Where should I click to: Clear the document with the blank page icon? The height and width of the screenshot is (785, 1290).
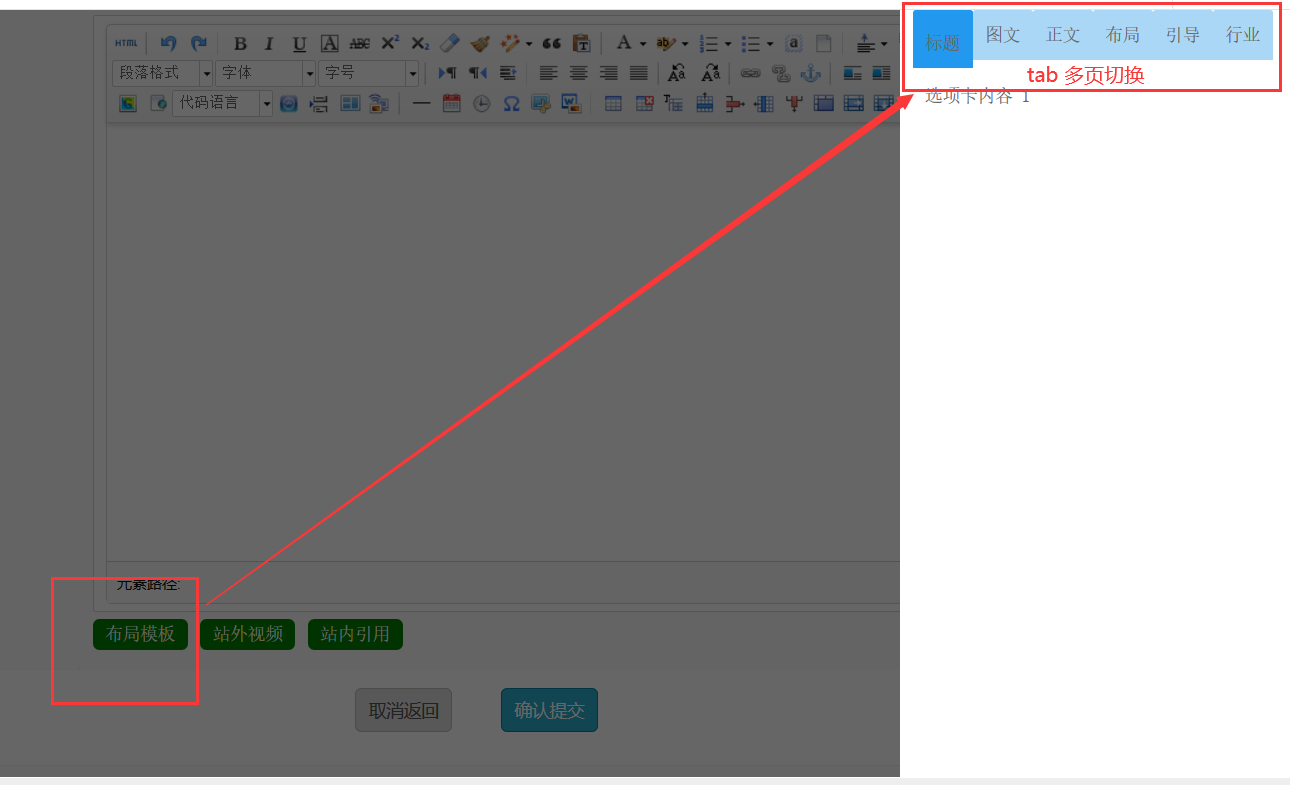823,43
